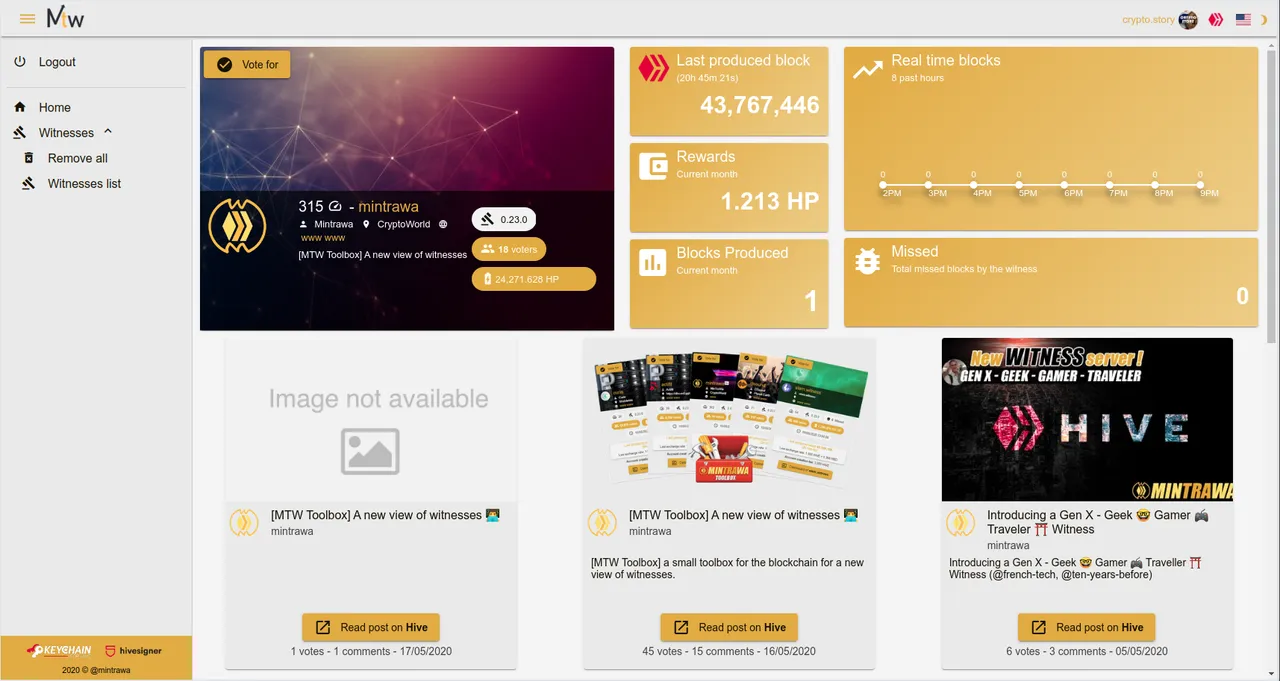Viewport: 1280px width, 681px height.
Task: Open the hivesigner link in footer
Action: coord(133,651)
